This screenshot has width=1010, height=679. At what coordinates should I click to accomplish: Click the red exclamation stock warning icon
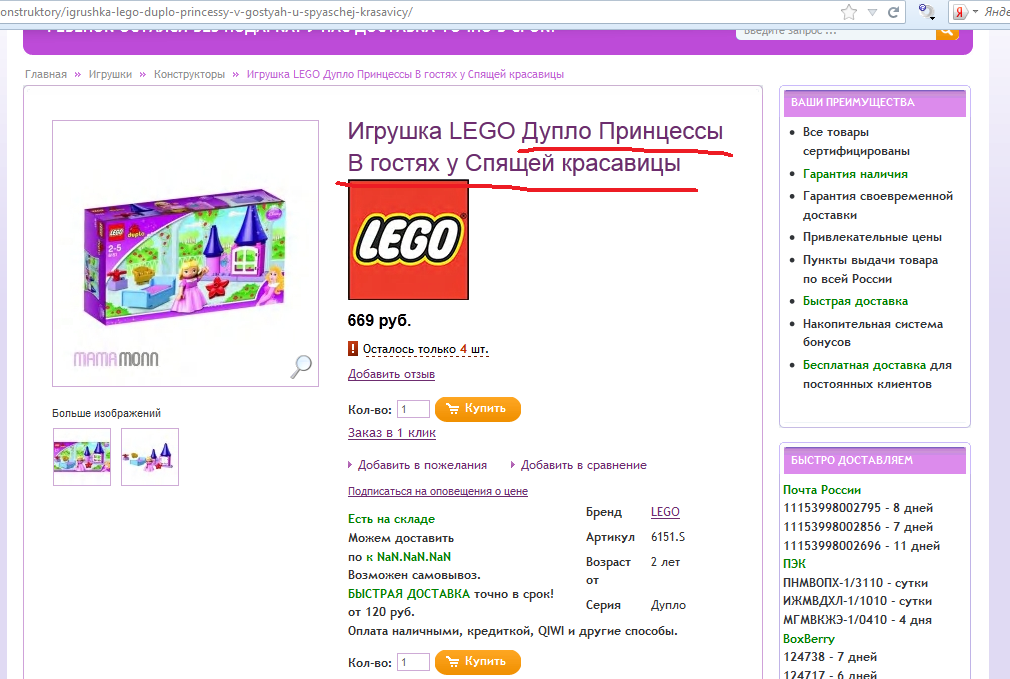[x=353, y=349]
